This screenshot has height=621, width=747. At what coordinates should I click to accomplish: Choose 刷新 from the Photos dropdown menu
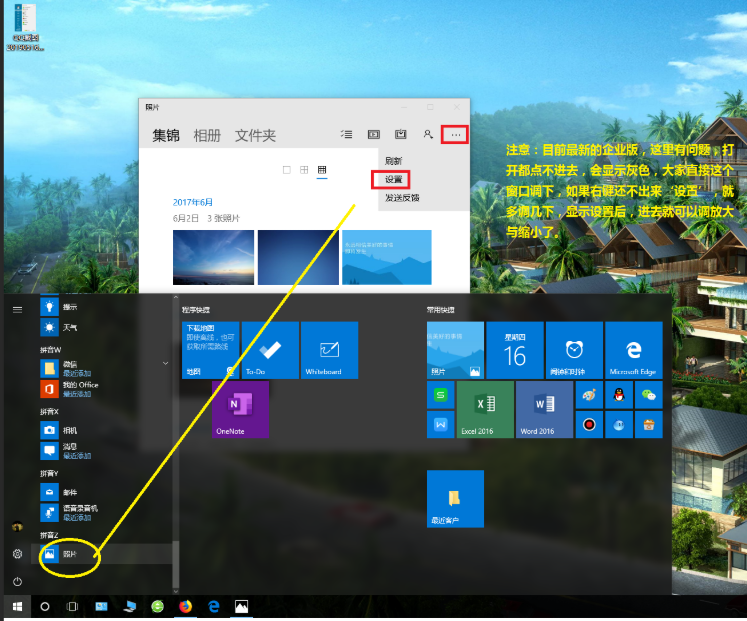(x=394, y=161)
